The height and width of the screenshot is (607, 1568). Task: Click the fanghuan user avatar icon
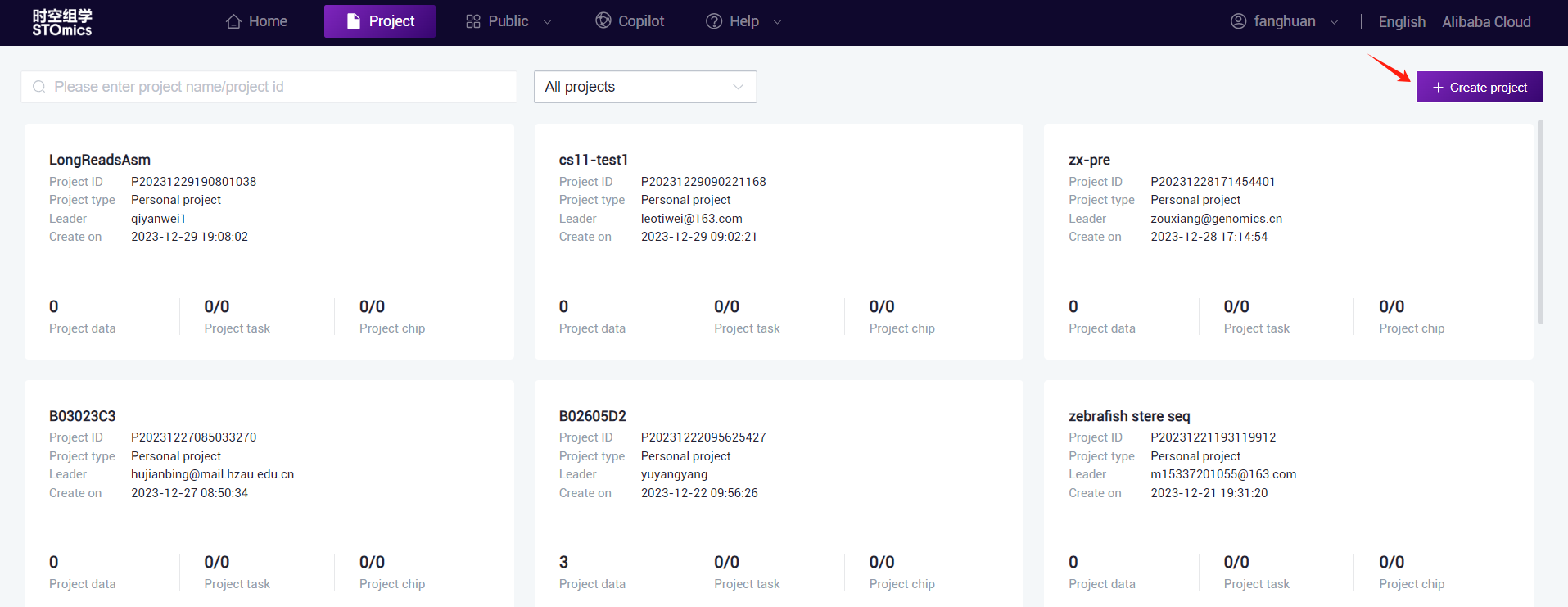[1239, 21]
